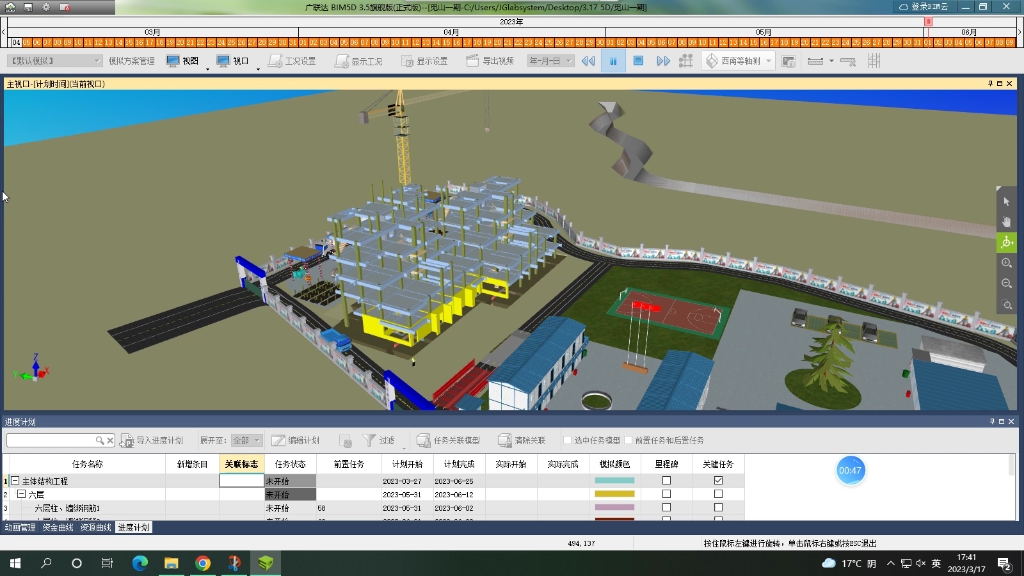Switch to 资金曲线 tab
The image size is (1024, 576).
coord(57,527)
